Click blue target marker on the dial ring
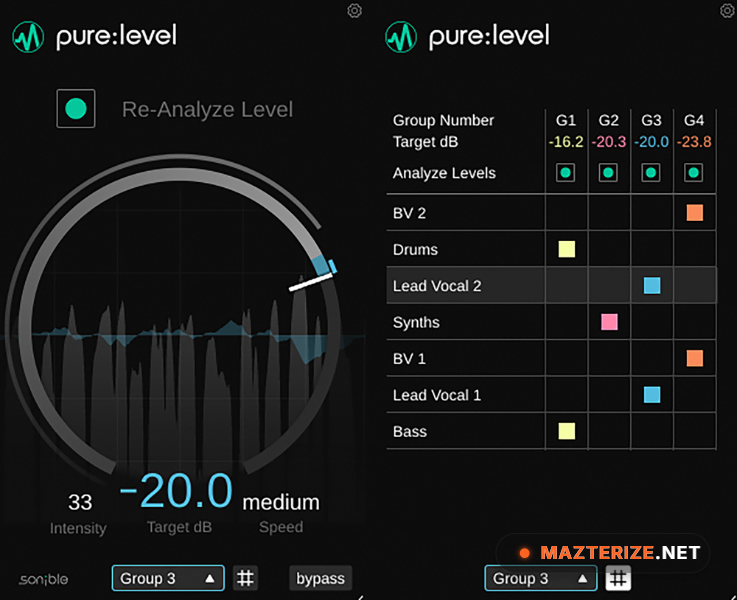This screenshot has width=737, height=600. [x=332, y=266]
